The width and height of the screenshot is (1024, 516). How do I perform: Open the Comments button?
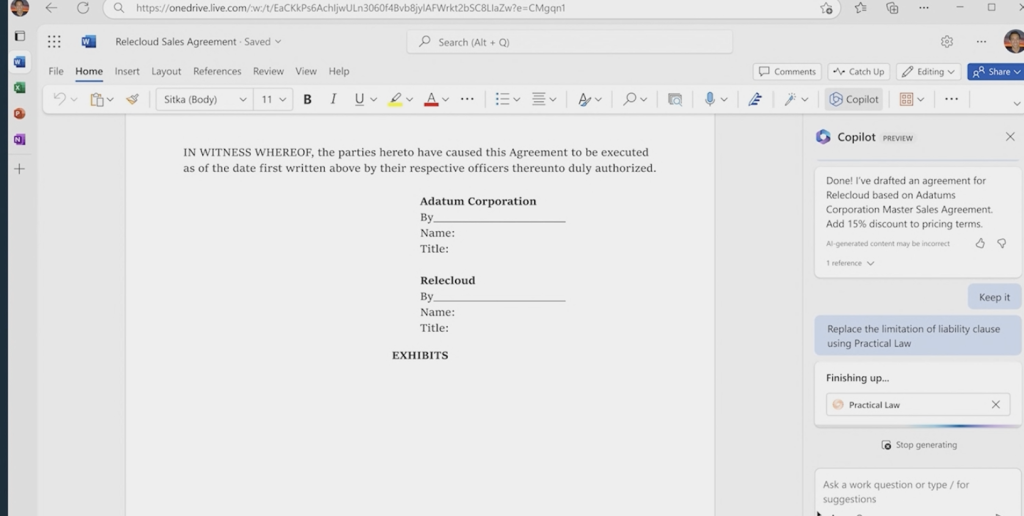click(x=787, y=72)
